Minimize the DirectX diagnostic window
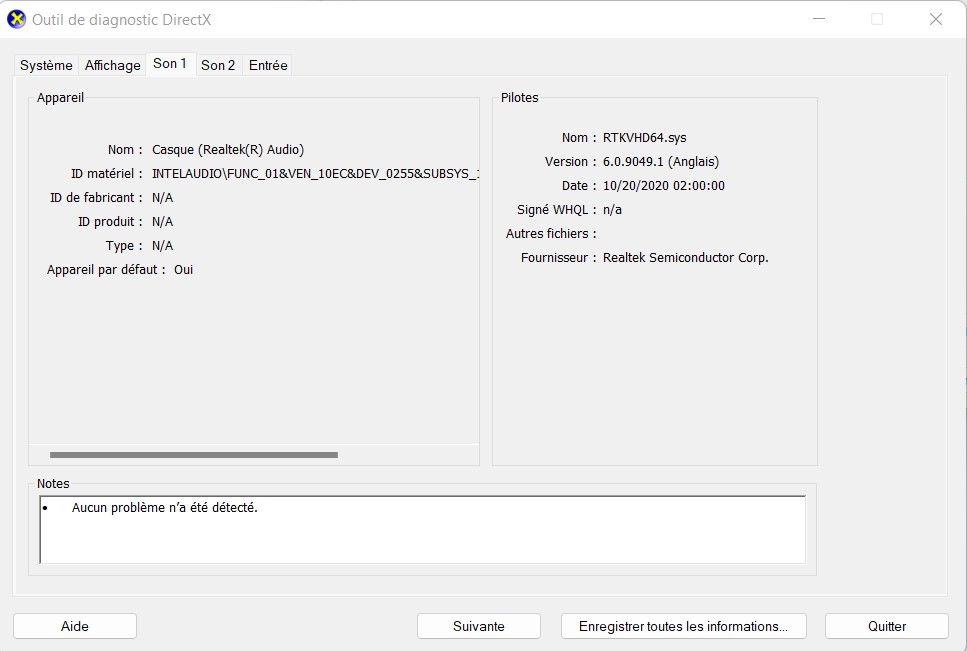967x651 pixels. tap(819, 19)
